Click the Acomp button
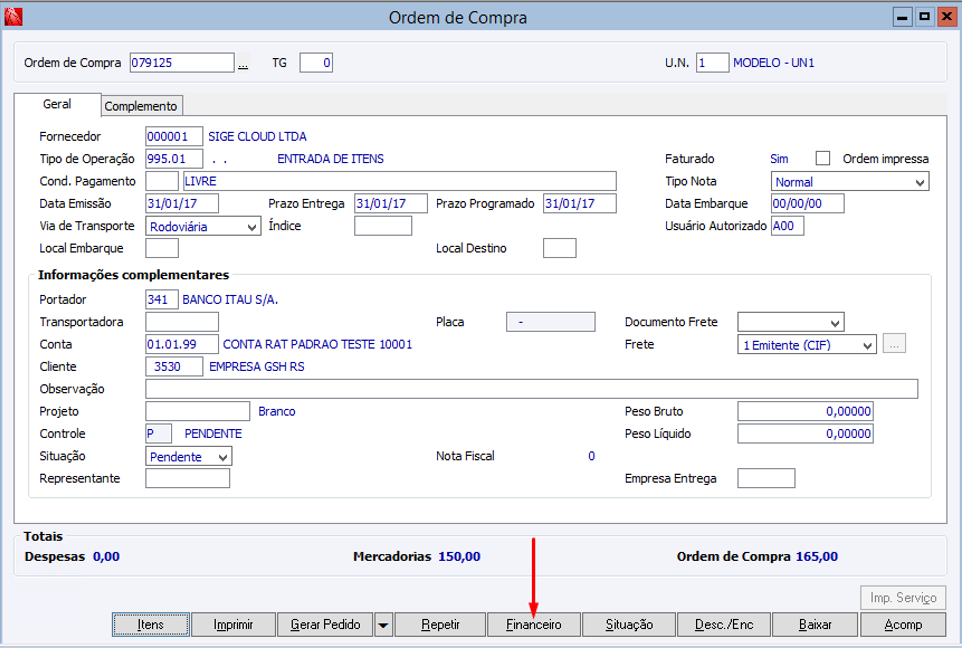 click(903, 625)
